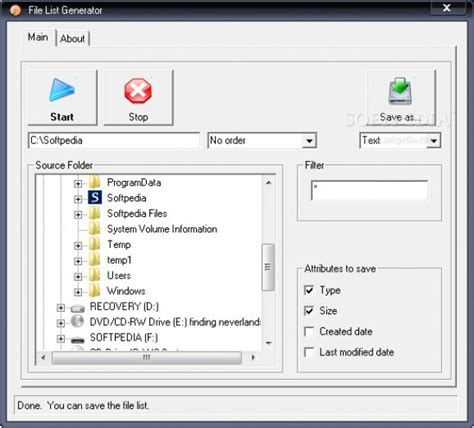The image size is (474, 428).
Task: Click the Save as button
Action: pos(401,97)
